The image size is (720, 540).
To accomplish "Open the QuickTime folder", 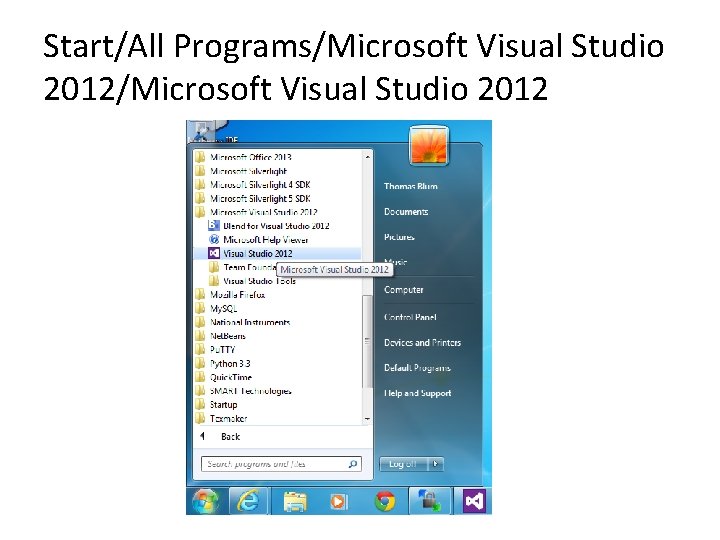I will coord(224,377).
